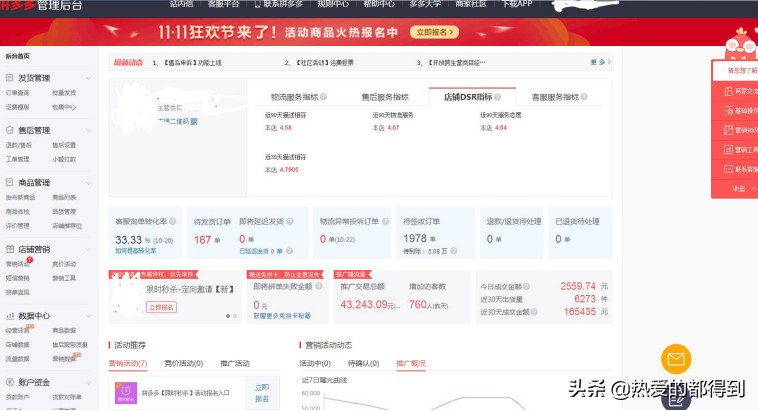This screenshot has height=411, width=758.
Task: Click help icon next to 即将延迟发货
Action: tap(290, 221)
